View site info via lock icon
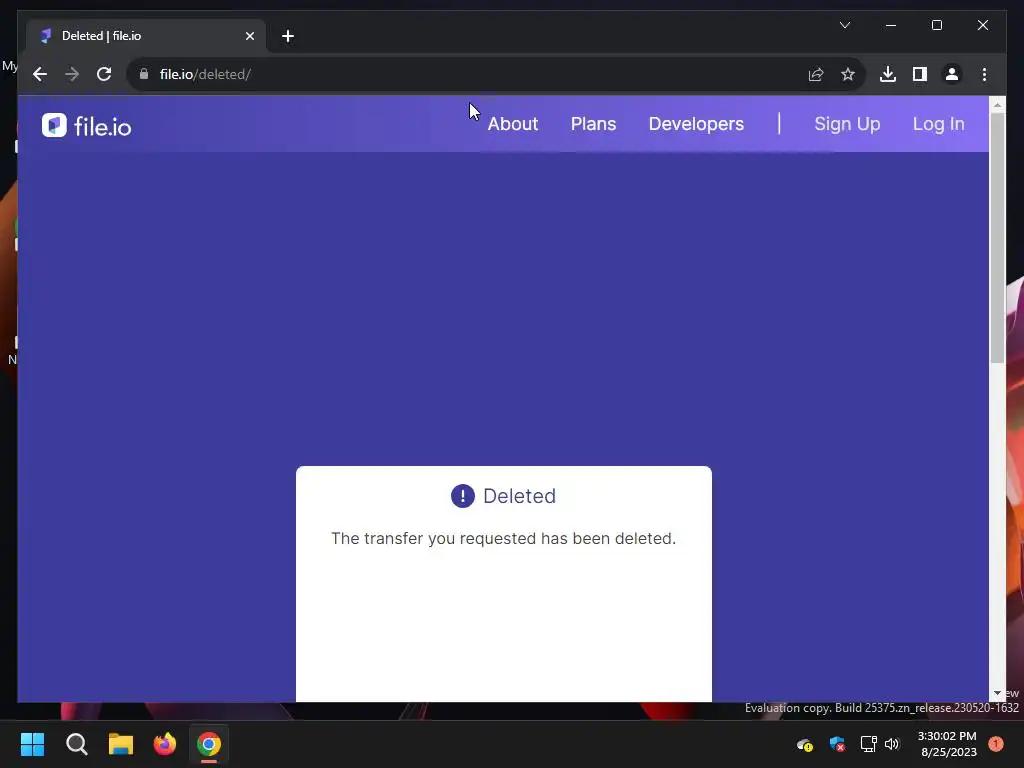Viewport: 1024px width, 768px height. (x=144, y=74)
